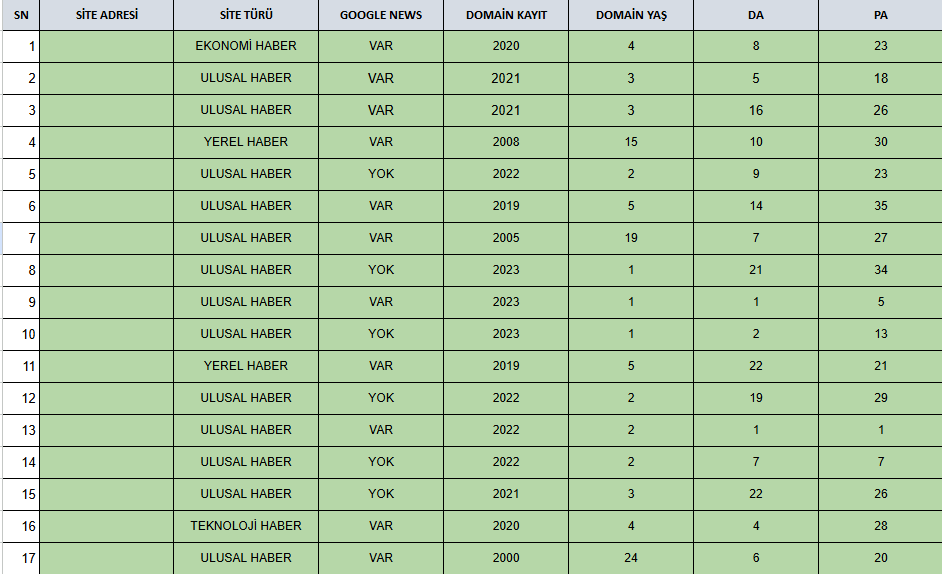Click the PA column header
The image size is (942, 574).
click(x=880, y=15)
